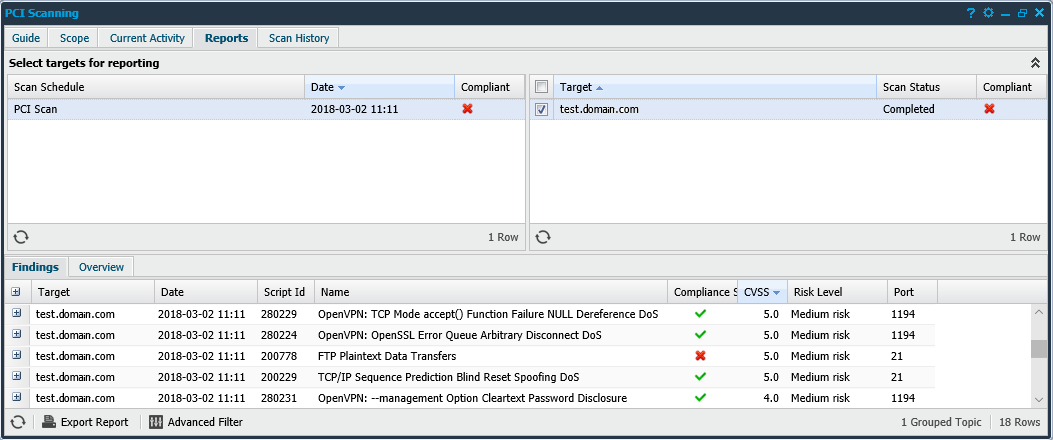Expand the TCP/IP Sequence Prediction finding row
Screen dimensions: 1053x440
(x=16, y=377)
